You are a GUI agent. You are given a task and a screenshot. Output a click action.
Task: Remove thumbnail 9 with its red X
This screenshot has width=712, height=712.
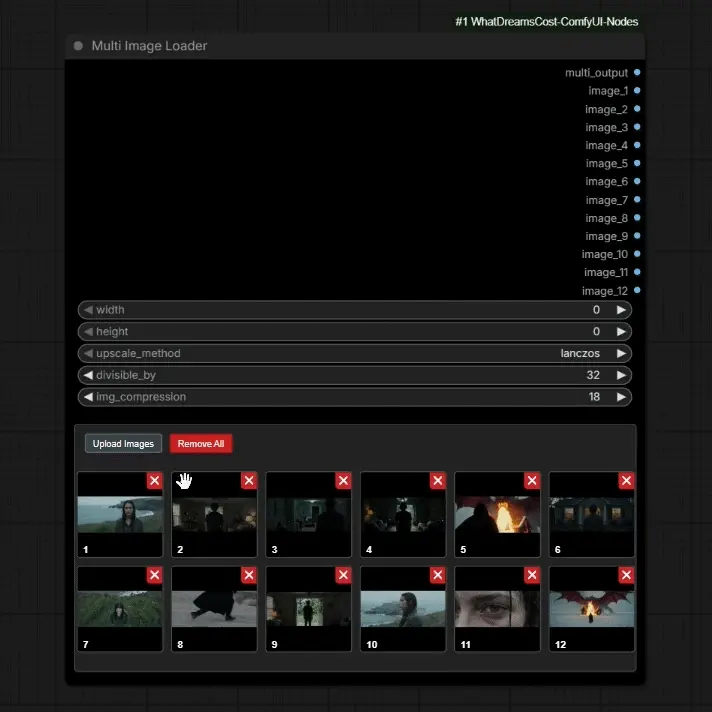click(343, 575)
